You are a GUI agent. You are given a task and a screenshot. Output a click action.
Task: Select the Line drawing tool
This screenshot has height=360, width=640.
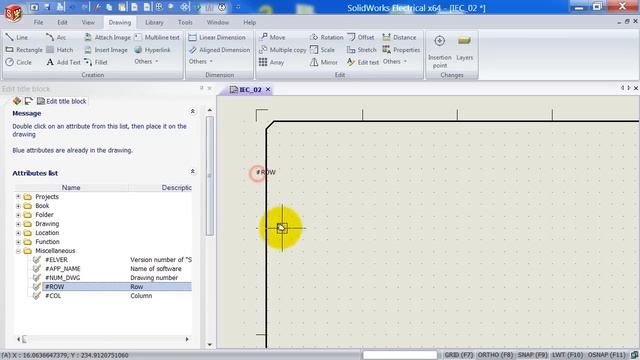click(17, 37)
